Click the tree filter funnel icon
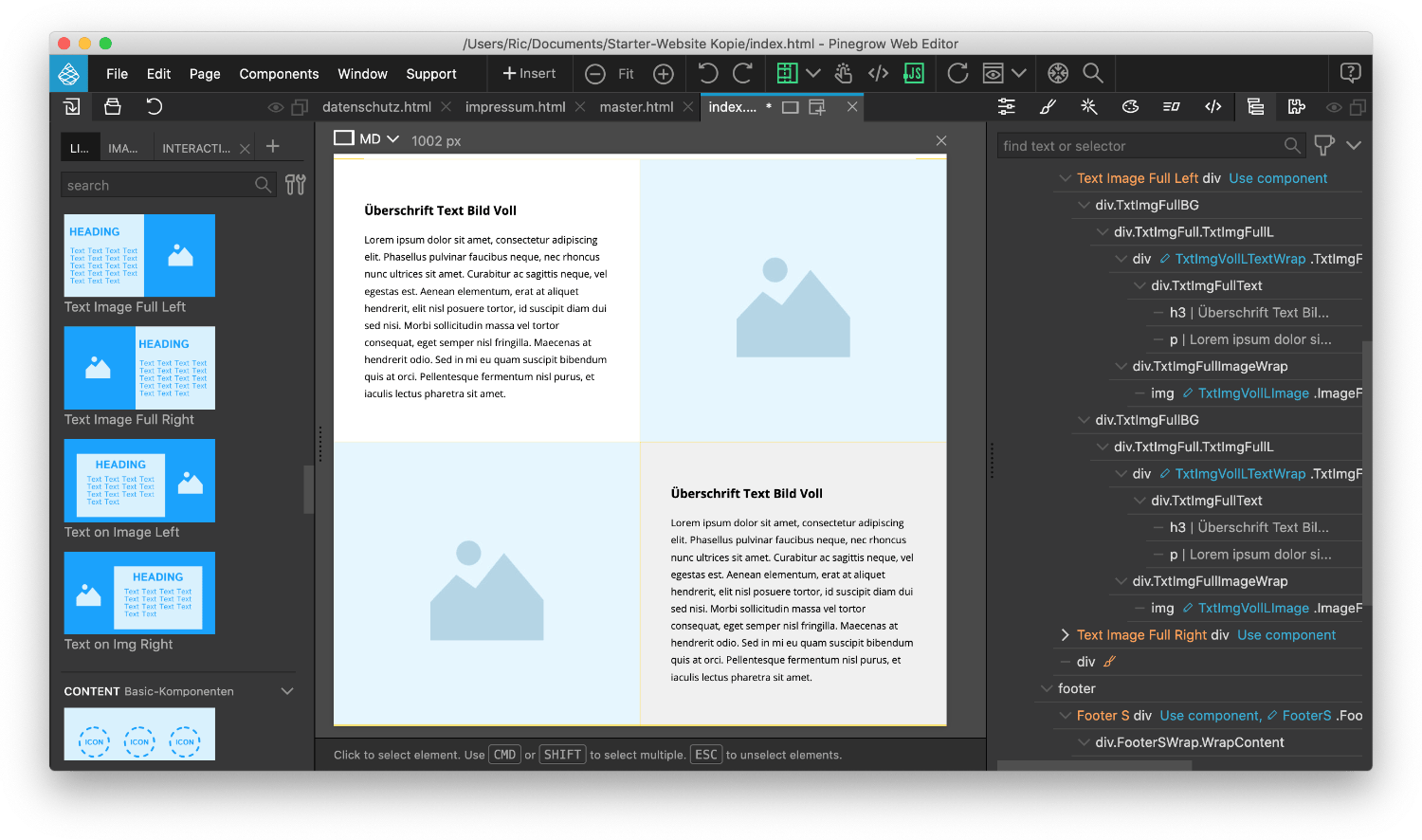1422x840 pixels. click(1324, 146)
